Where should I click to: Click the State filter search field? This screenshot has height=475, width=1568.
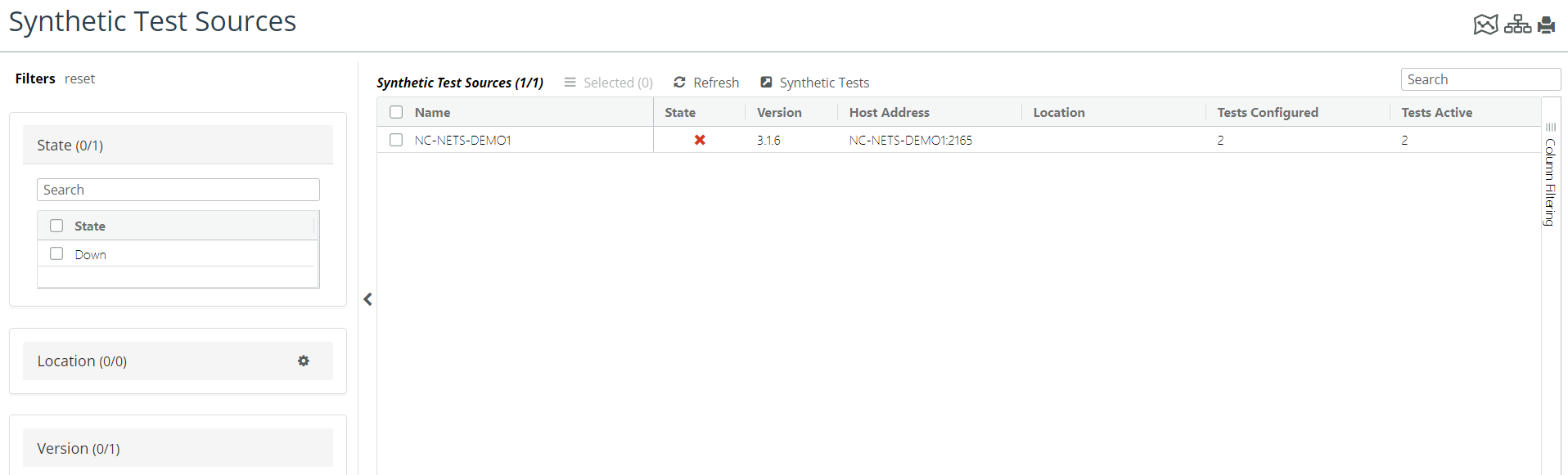coord(178,190)
